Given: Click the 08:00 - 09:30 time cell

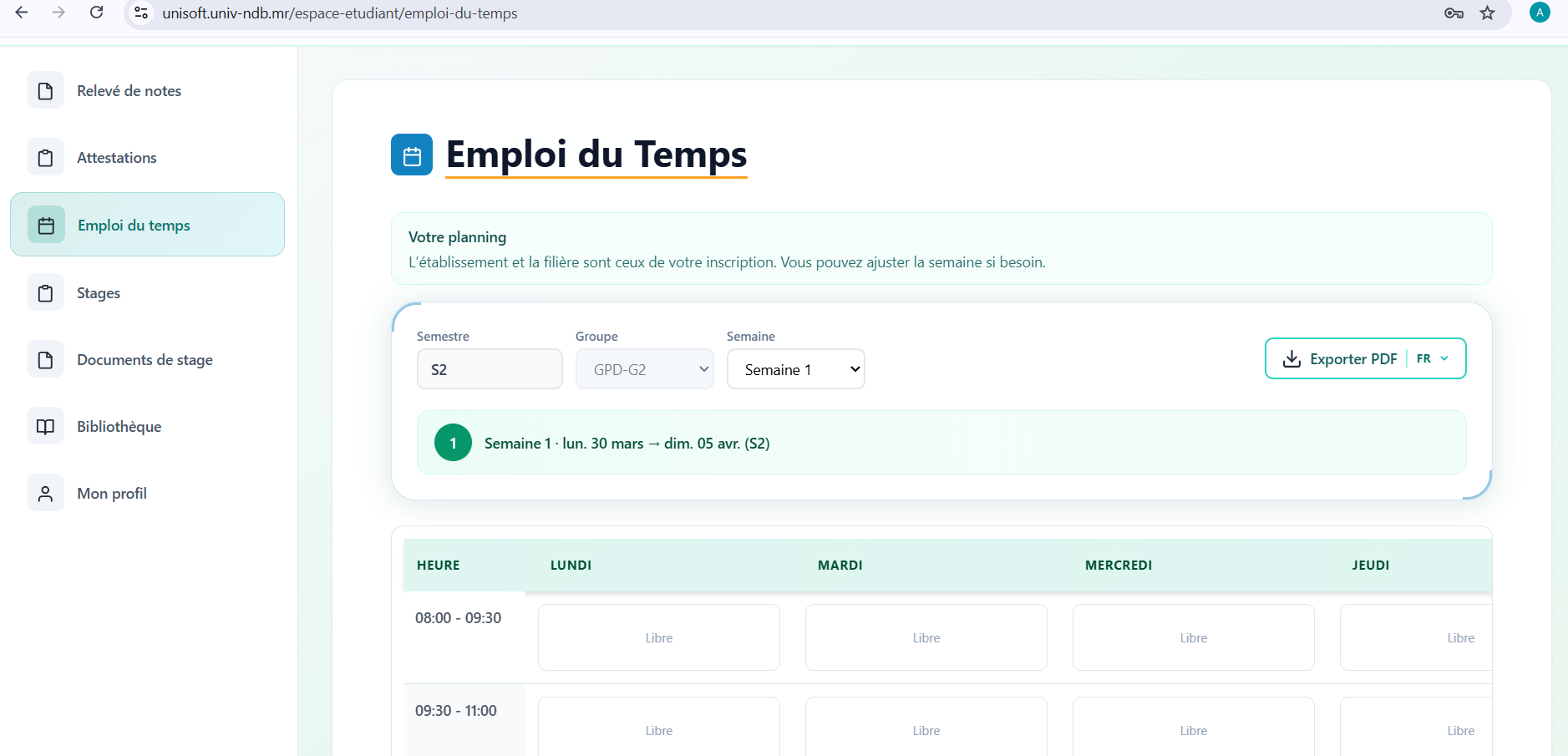Looking at the screenshot, I should [459, 618].
